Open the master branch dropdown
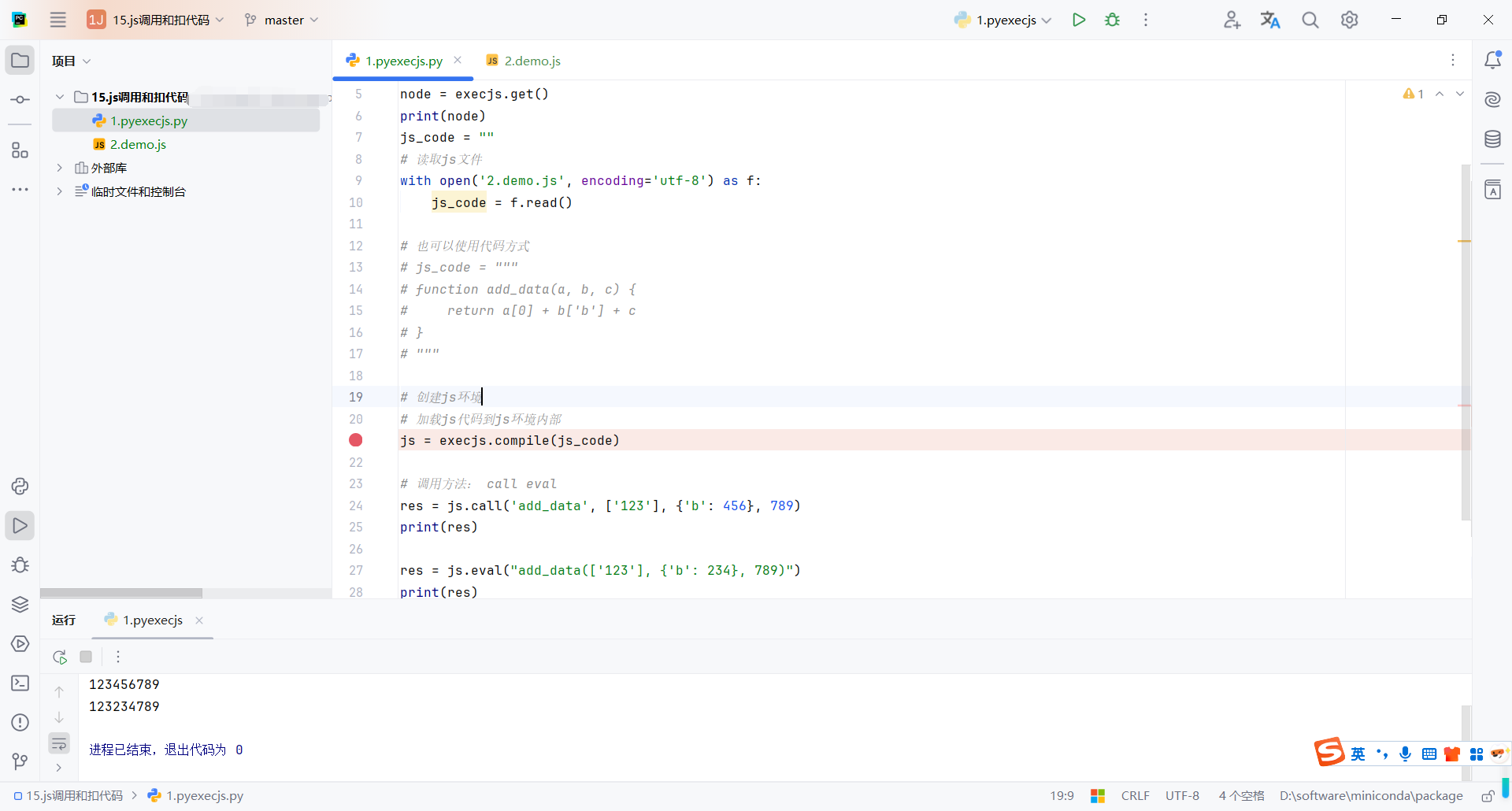Screen dimensions: 1512x811 282,20
